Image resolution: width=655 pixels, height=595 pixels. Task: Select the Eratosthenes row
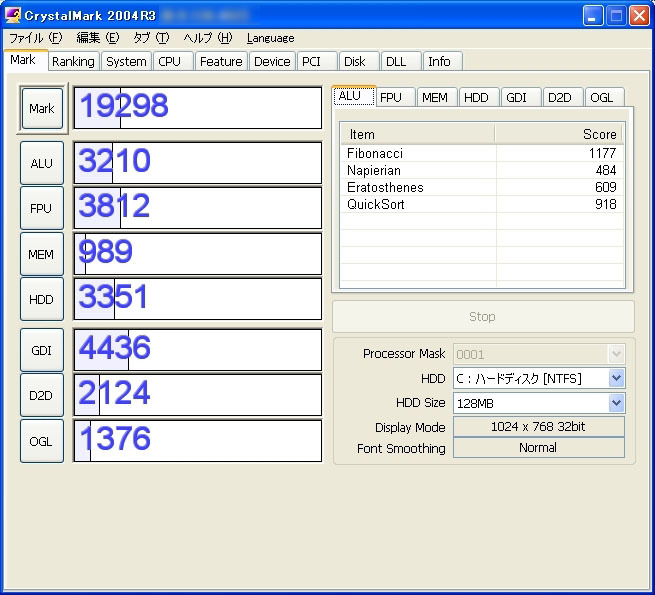click(x=482, y=187)
